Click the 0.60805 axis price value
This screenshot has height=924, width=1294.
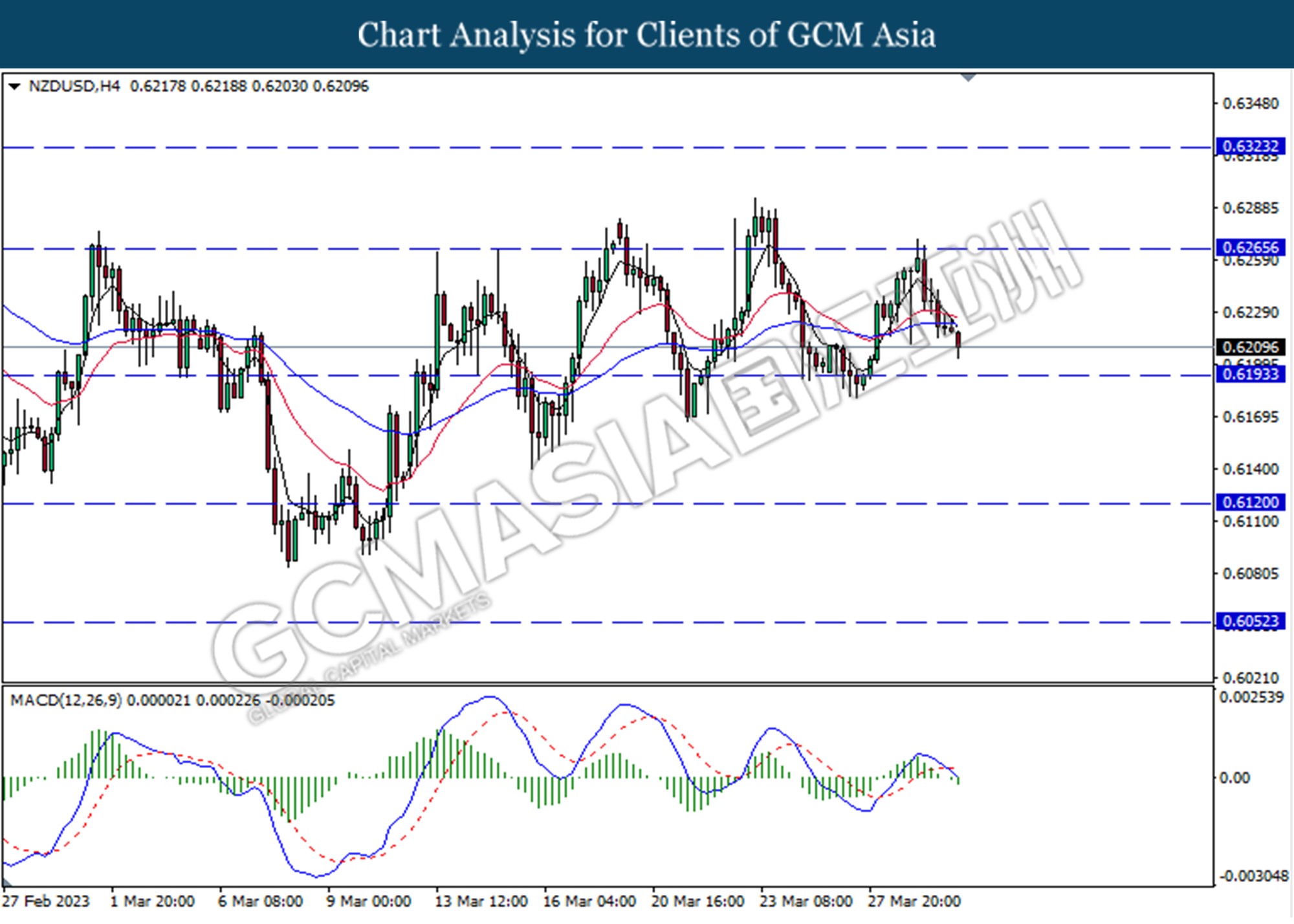click(x=1250, y=573)
